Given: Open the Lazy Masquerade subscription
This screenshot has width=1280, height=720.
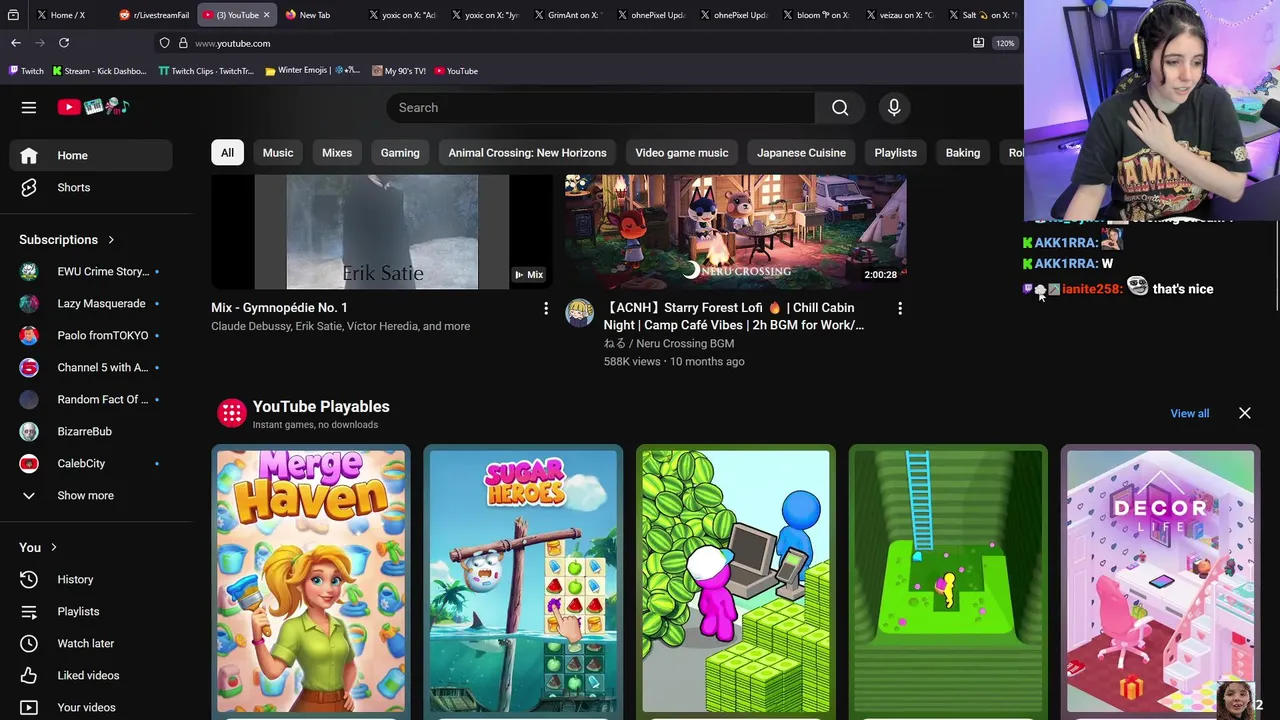Looking at the screenshot, I should tap(91, 303).
